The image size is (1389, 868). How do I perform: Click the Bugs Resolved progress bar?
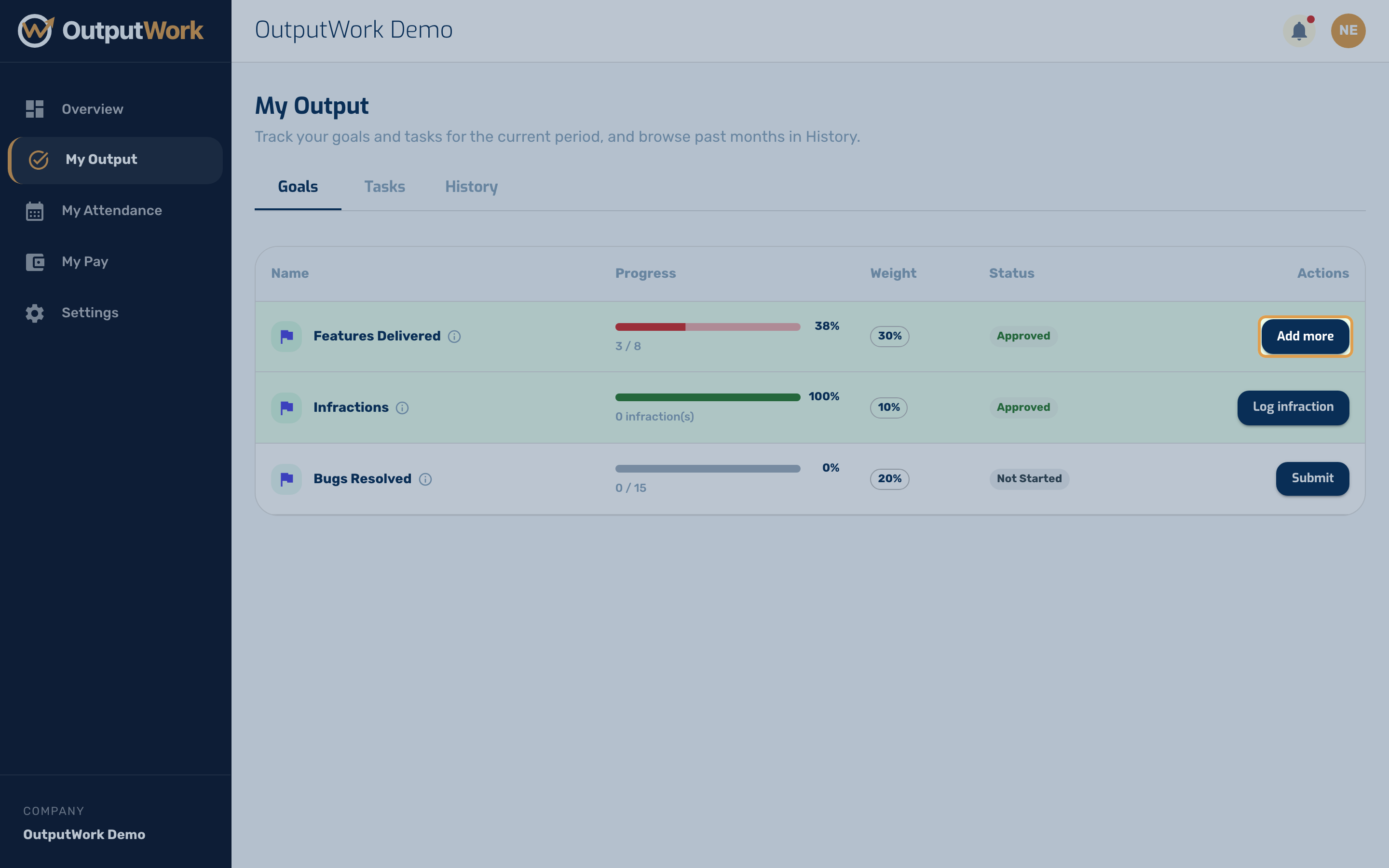coord(708,468)
